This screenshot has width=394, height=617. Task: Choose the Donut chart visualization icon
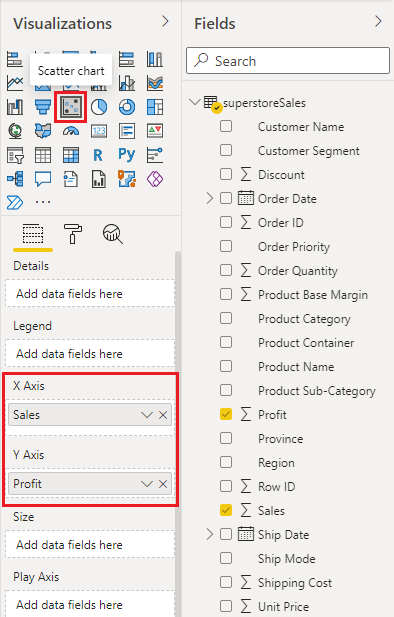coord(127,107)
